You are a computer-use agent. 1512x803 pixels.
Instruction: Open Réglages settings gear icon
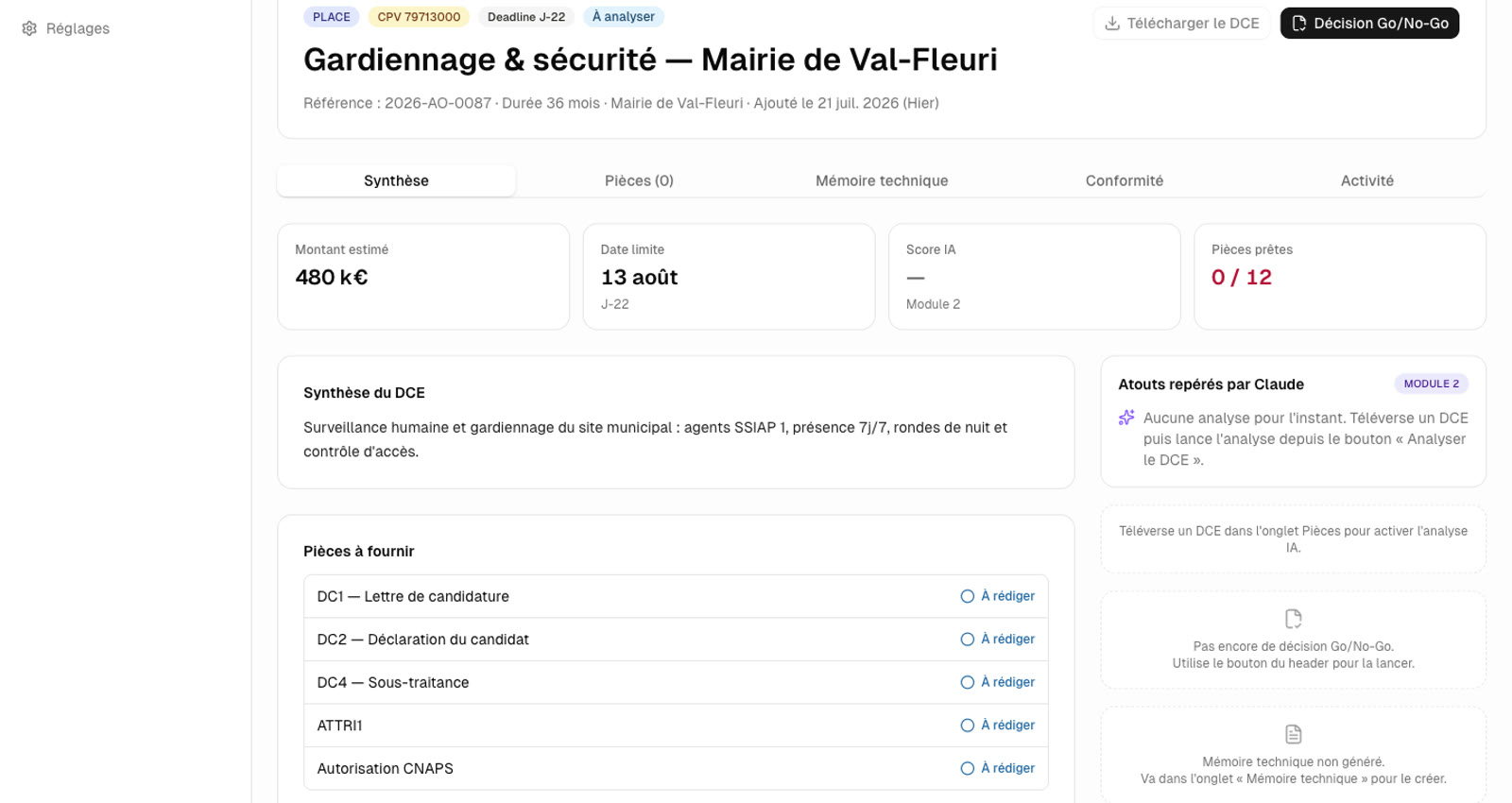[29, 28]
